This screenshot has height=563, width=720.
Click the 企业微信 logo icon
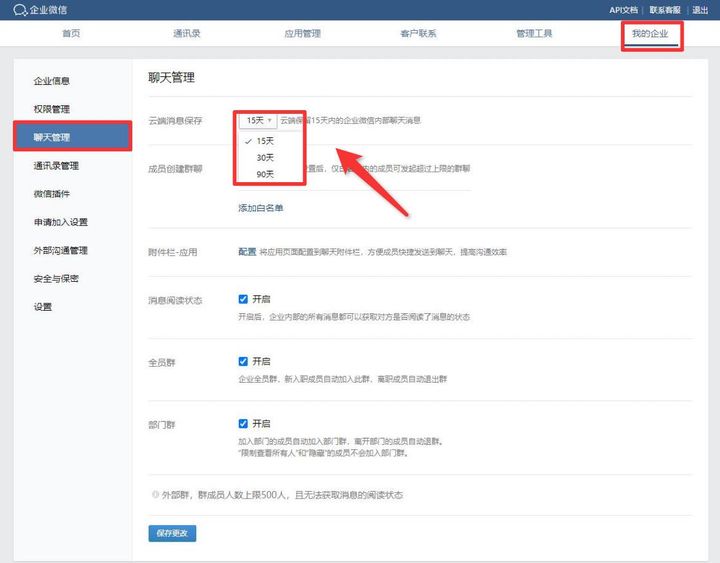click(19, 10)
